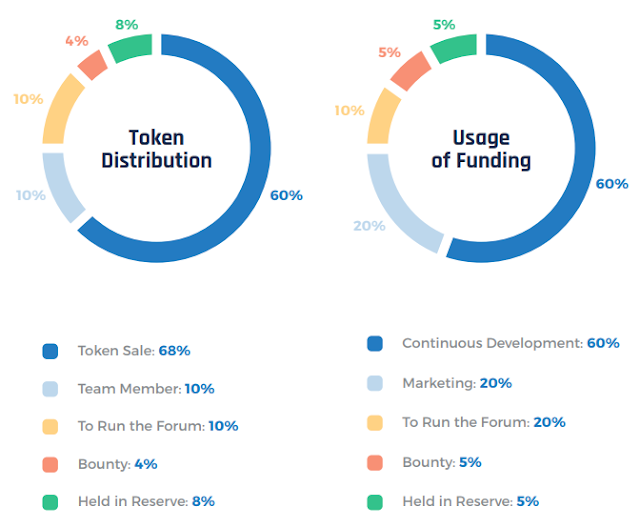640x527 pixels.
Task: Click yellow 10% segment in Usage of Funding donut
Action: pyautogui.click(x=379, y=115)
